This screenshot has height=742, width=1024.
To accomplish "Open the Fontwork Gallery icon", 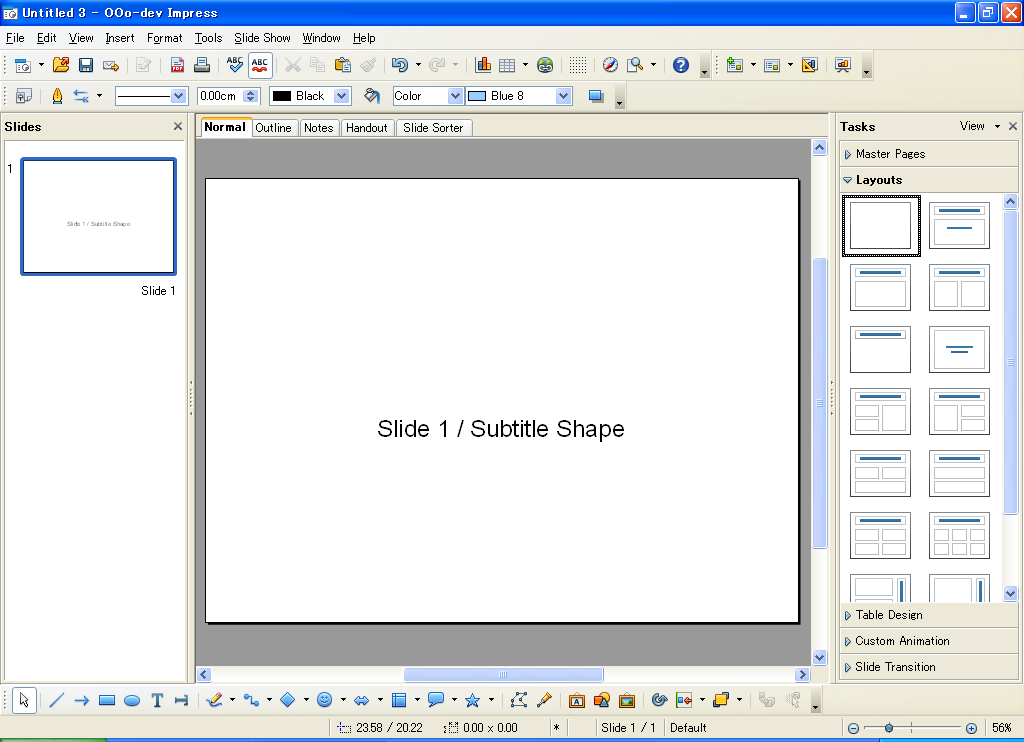I will [577, 700].
